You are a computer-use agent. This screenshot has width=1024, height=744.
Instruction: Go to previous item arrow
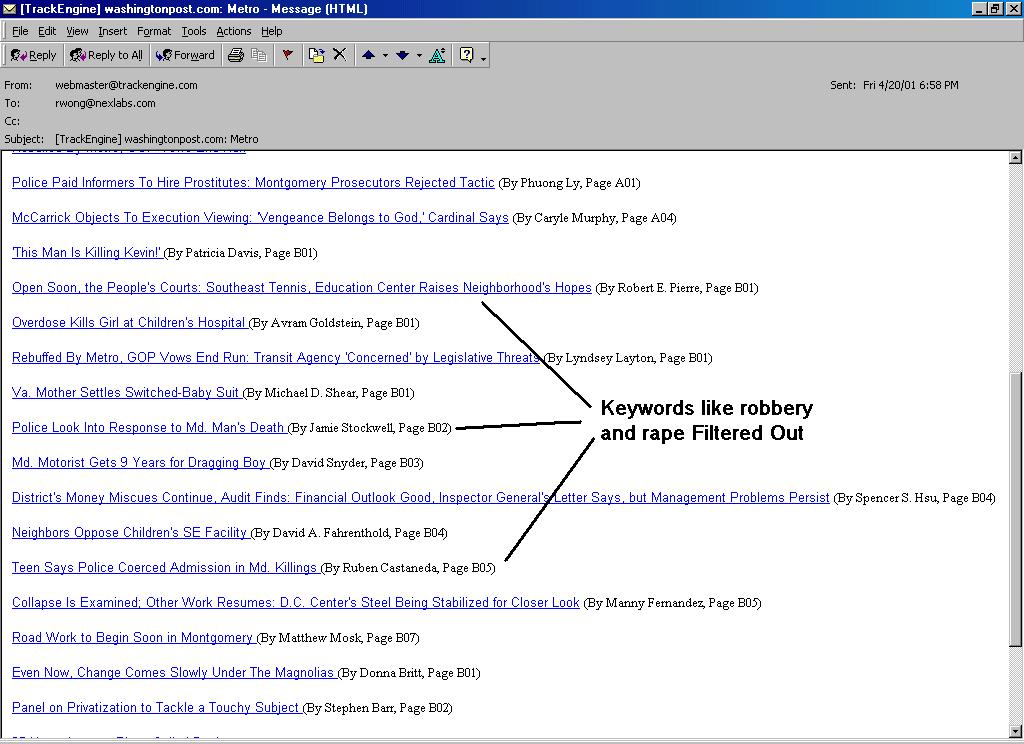368,56
